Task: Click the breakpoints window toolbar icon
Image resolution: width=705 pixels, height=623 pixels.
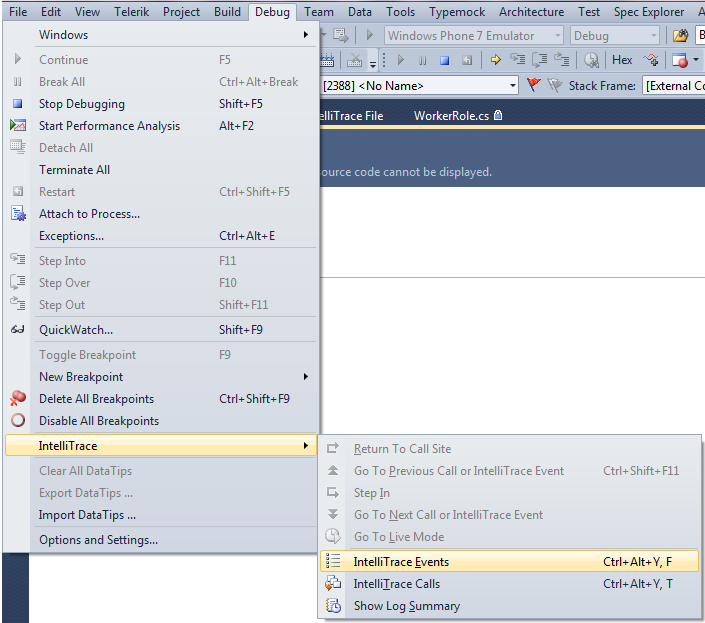Action: tap(680, 60)
